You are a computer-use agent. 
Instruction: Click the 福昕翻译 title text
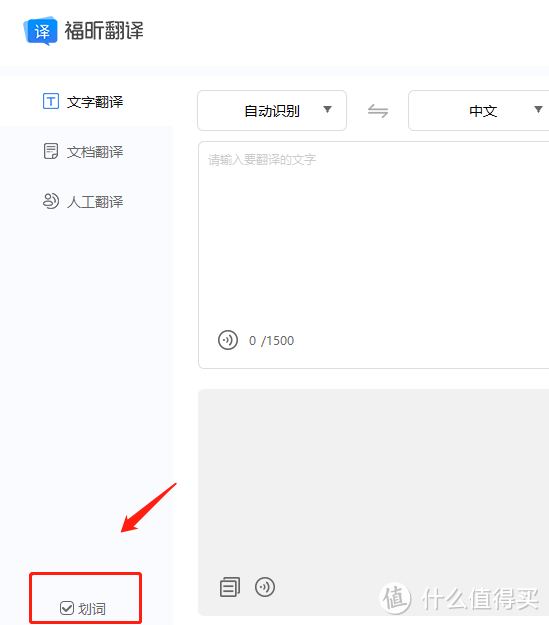pyautogui.click(x=104, y=31)
